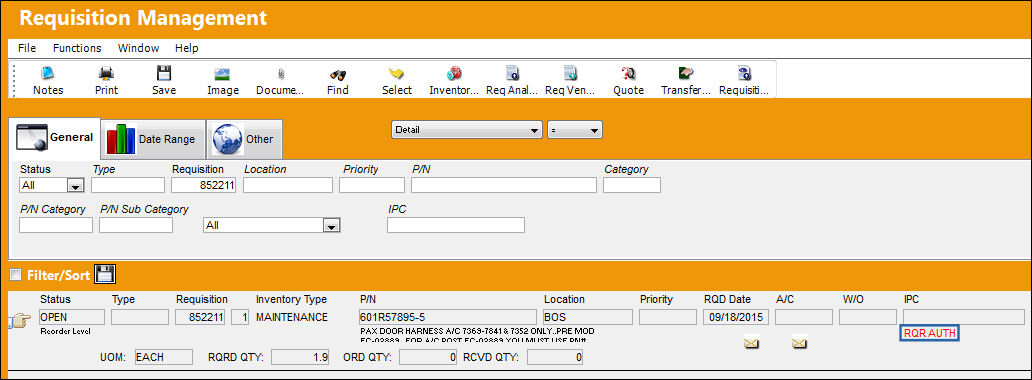Click the Location filter input field
Viewport: 1032px width, 380px height.
tap(288, 185)
